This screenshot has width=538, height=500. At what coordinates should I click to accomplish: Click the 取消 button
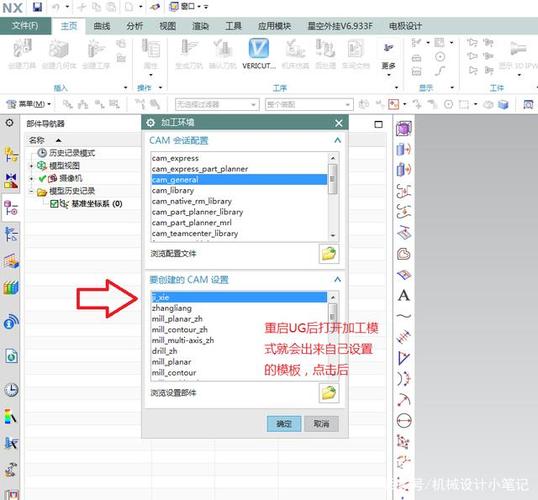[321, 424]
